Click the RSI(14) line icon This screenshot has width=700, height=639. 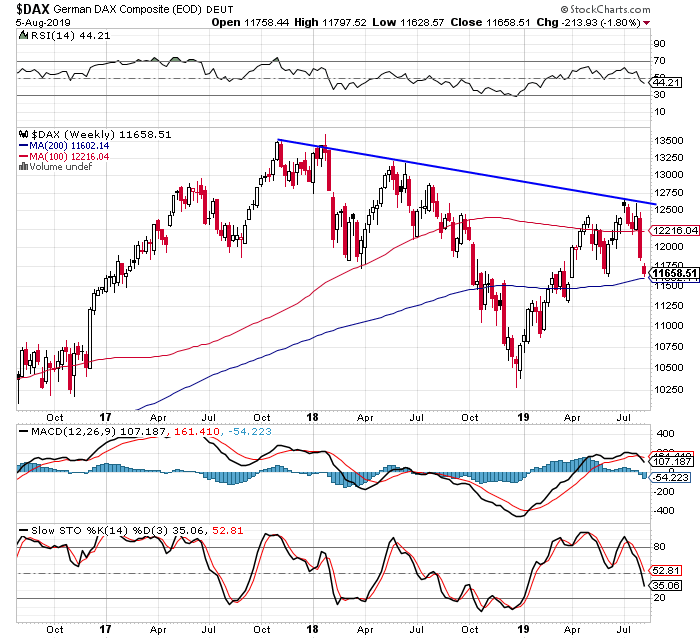tap(23, 35)
